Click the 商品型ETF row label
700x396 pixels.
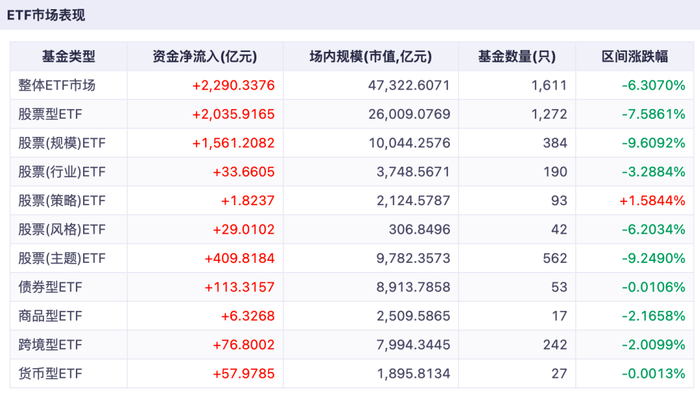click(x=50, y=316)
